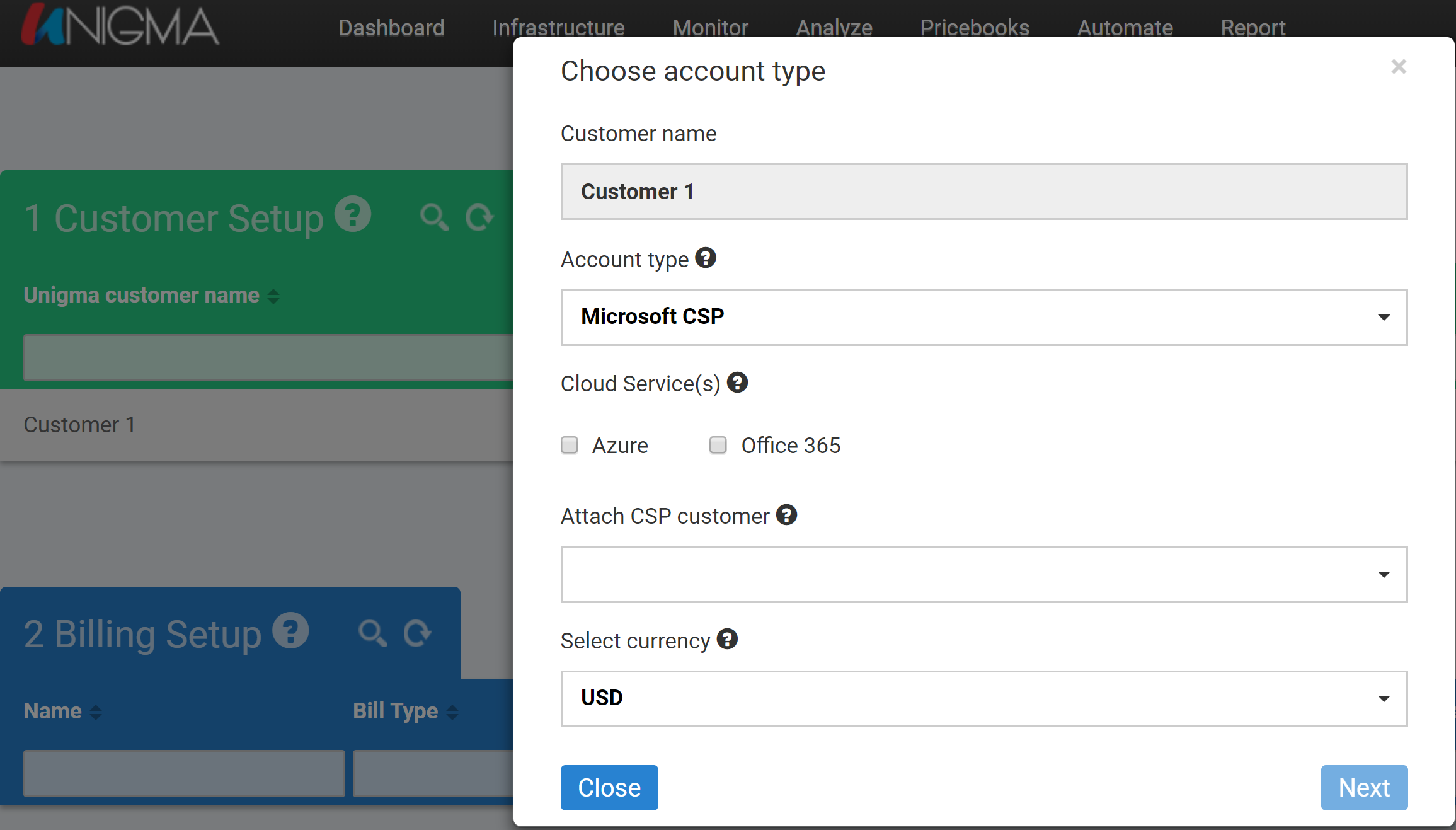Show Account type help tooltip
1456x830 pixels.
click(x=706, y=258)
